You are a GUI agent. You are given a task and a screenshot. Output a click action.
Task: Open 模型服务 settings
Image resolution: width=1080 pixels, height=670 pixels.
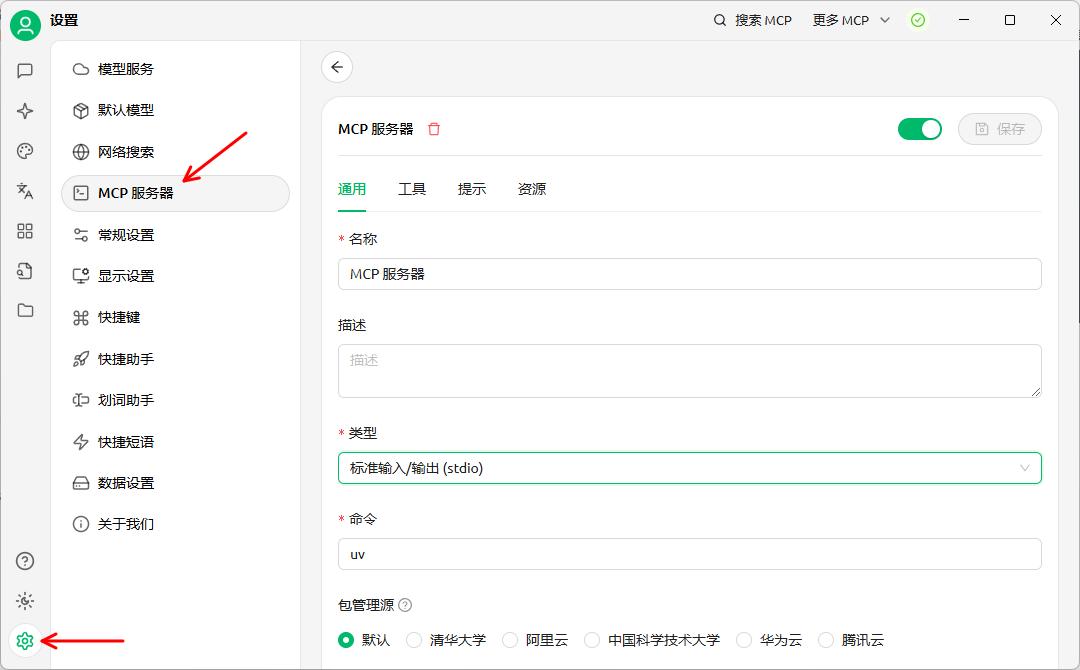point(175,69)
